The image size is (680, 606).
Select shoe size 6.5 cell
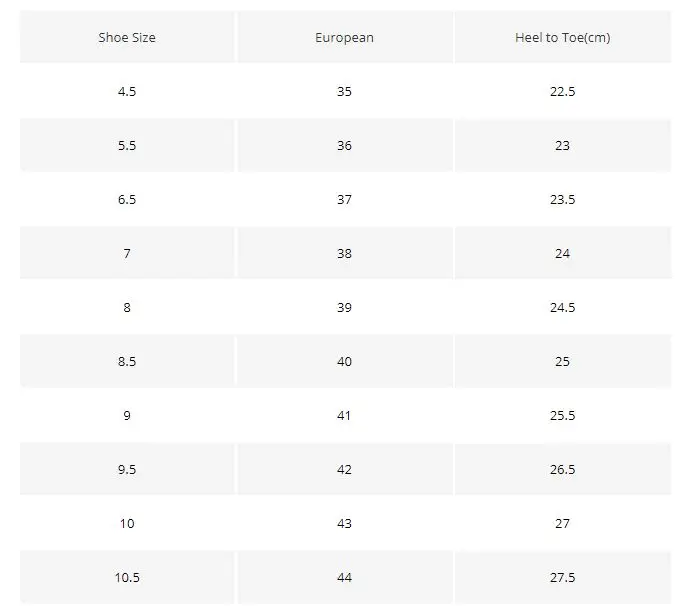click(x=127, y=199)
